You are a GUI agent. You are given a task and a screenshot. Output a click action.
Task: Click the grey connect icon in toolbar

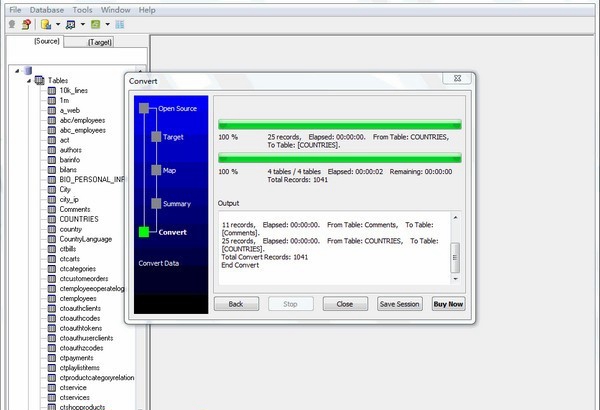click(12, 25)
